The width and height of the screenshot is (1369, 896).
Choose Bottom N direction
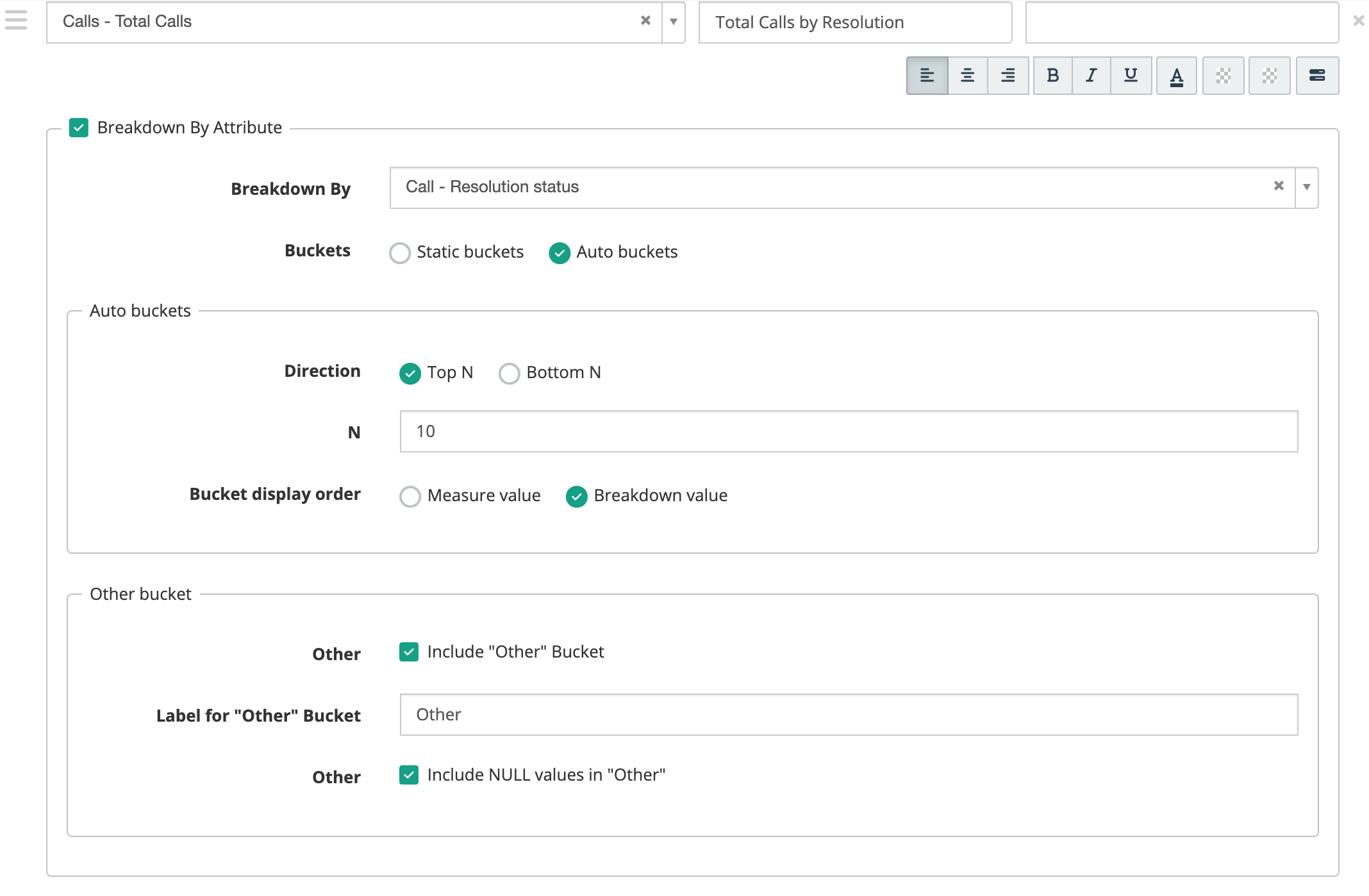[510, 373]
